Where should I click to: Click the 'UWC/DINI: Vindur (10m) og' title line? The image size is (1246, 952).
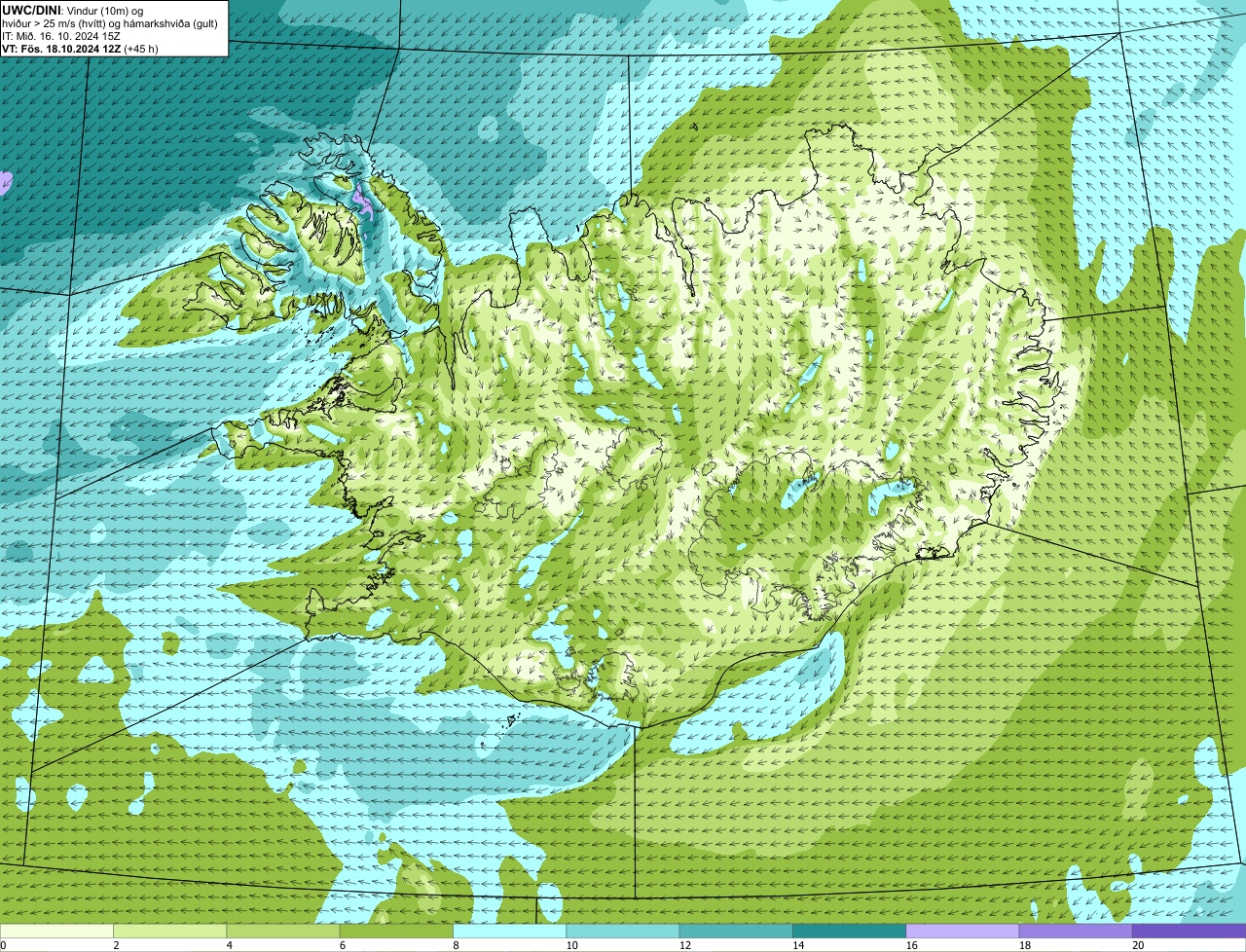coord(73,10)
